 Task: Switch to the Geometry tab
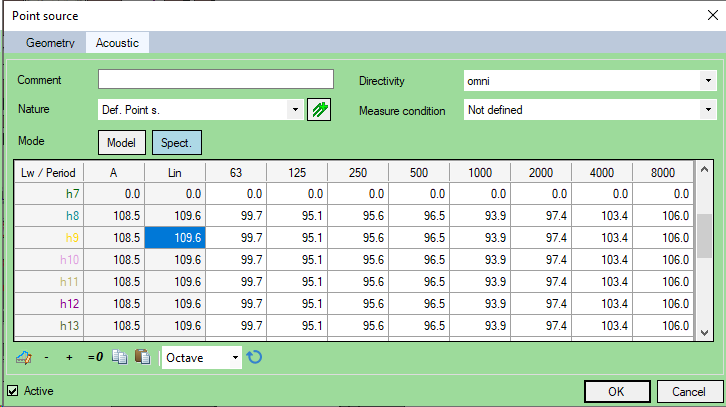(50, 43)
